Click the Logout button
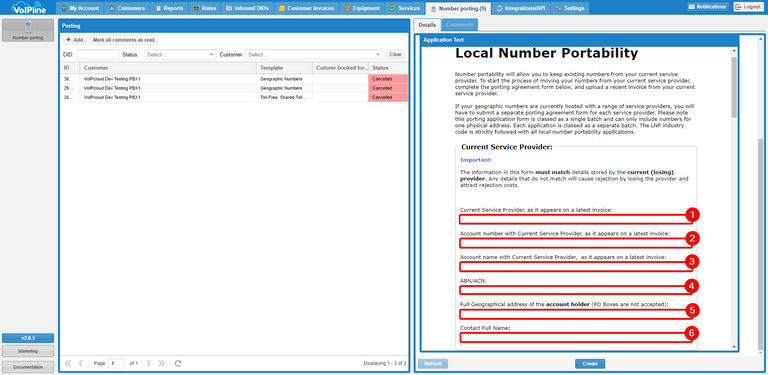The height and width of the screenshot is (375, 768). pyautogui.click(x=748, y=7)
